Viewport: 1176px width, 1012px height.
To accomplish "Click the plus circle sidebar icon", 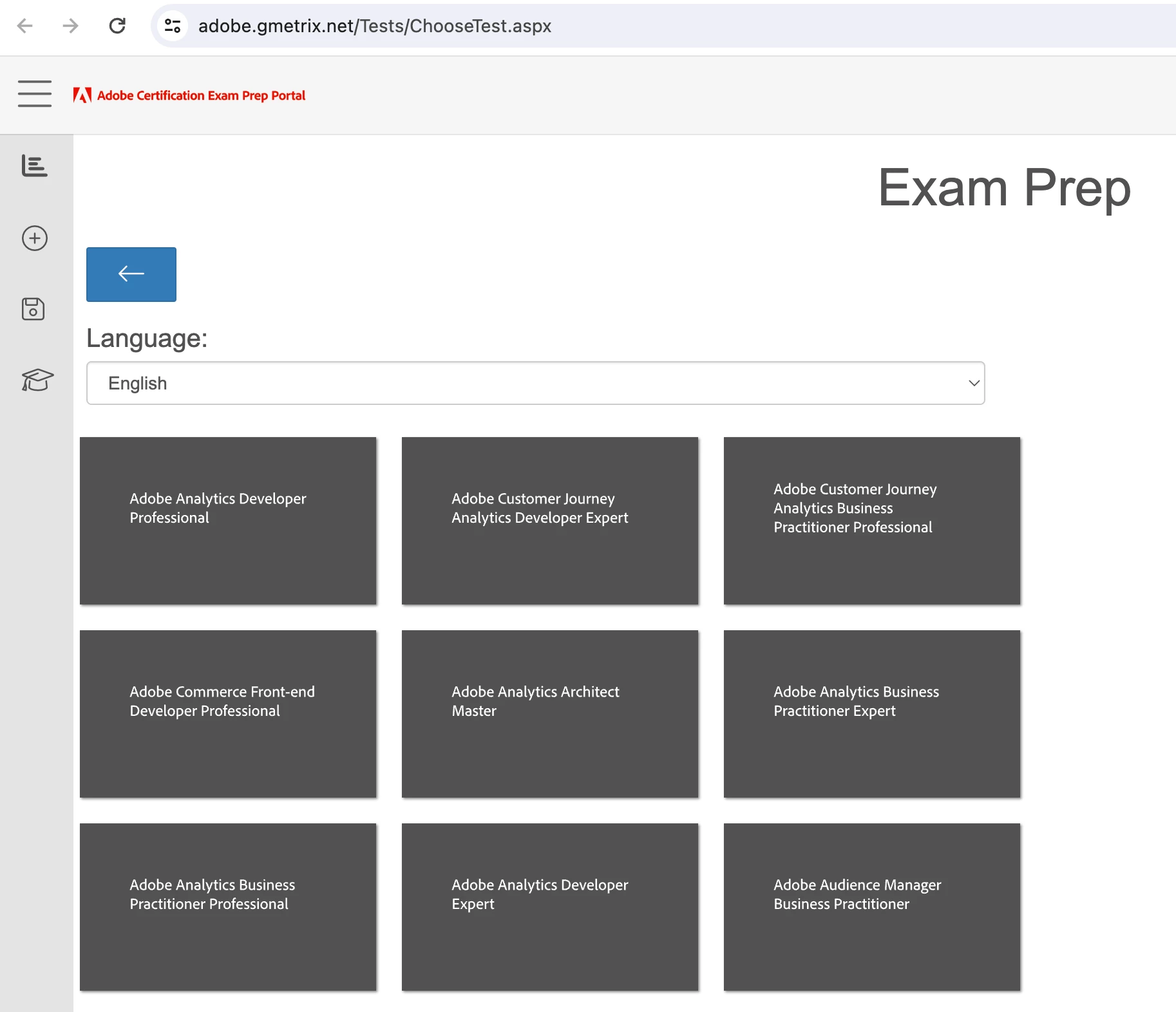I will (35, 238).
